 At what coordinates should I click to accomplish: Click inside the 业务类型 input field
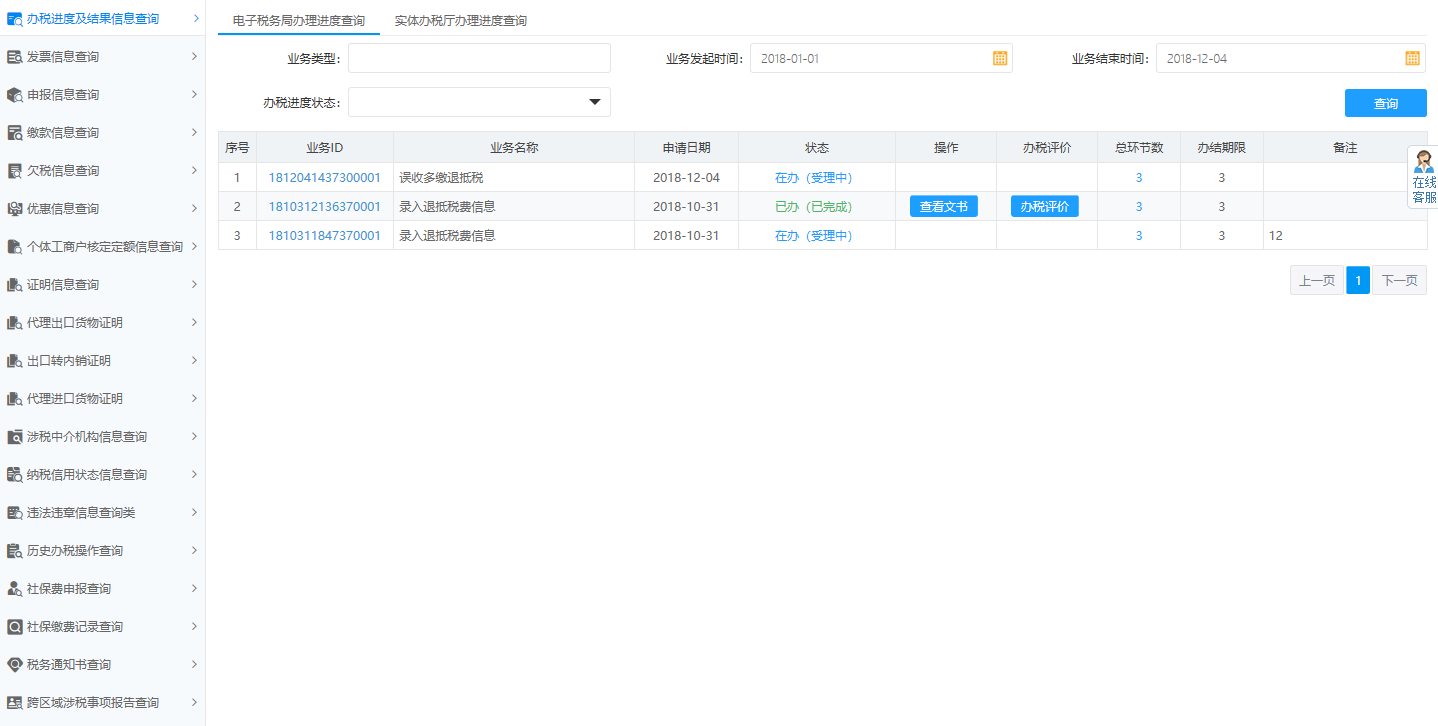click(x=479, y=57)
